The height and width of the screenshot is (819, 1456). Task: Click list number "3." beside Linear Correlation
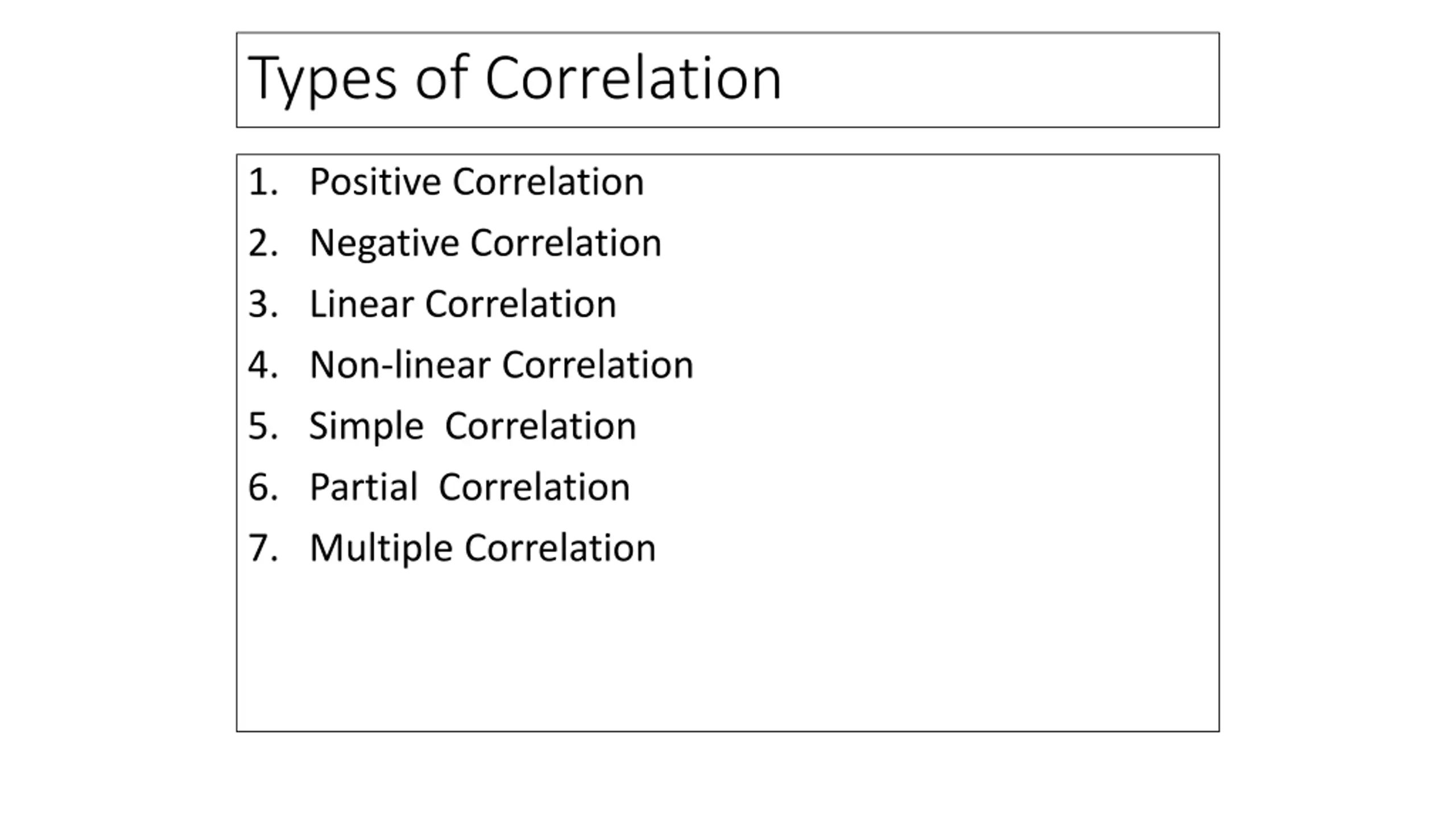pyautogui.click(x=263, y=304)
